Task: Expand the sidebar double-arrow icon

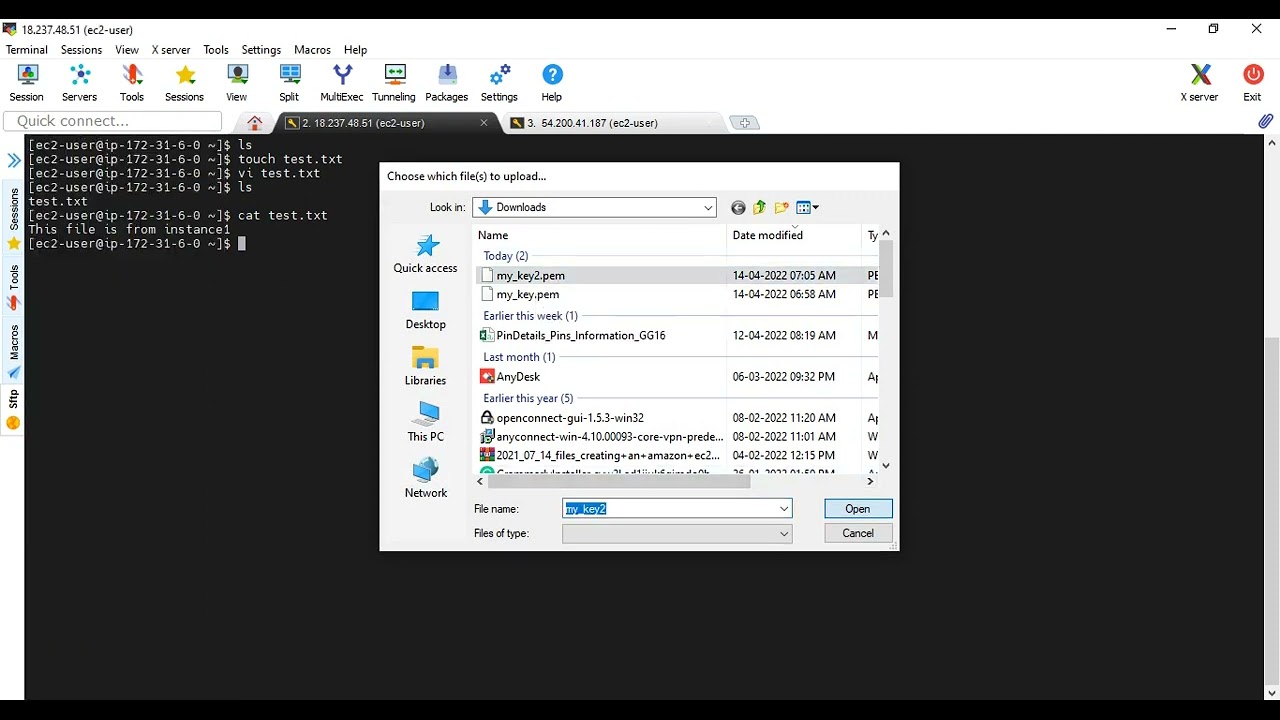Action: 14,160
